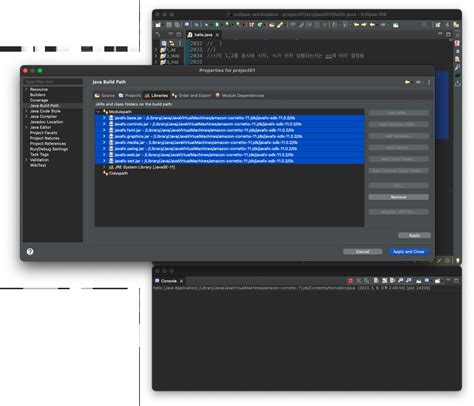
Task: Click the Apply button
Action: tap(414, 235)
